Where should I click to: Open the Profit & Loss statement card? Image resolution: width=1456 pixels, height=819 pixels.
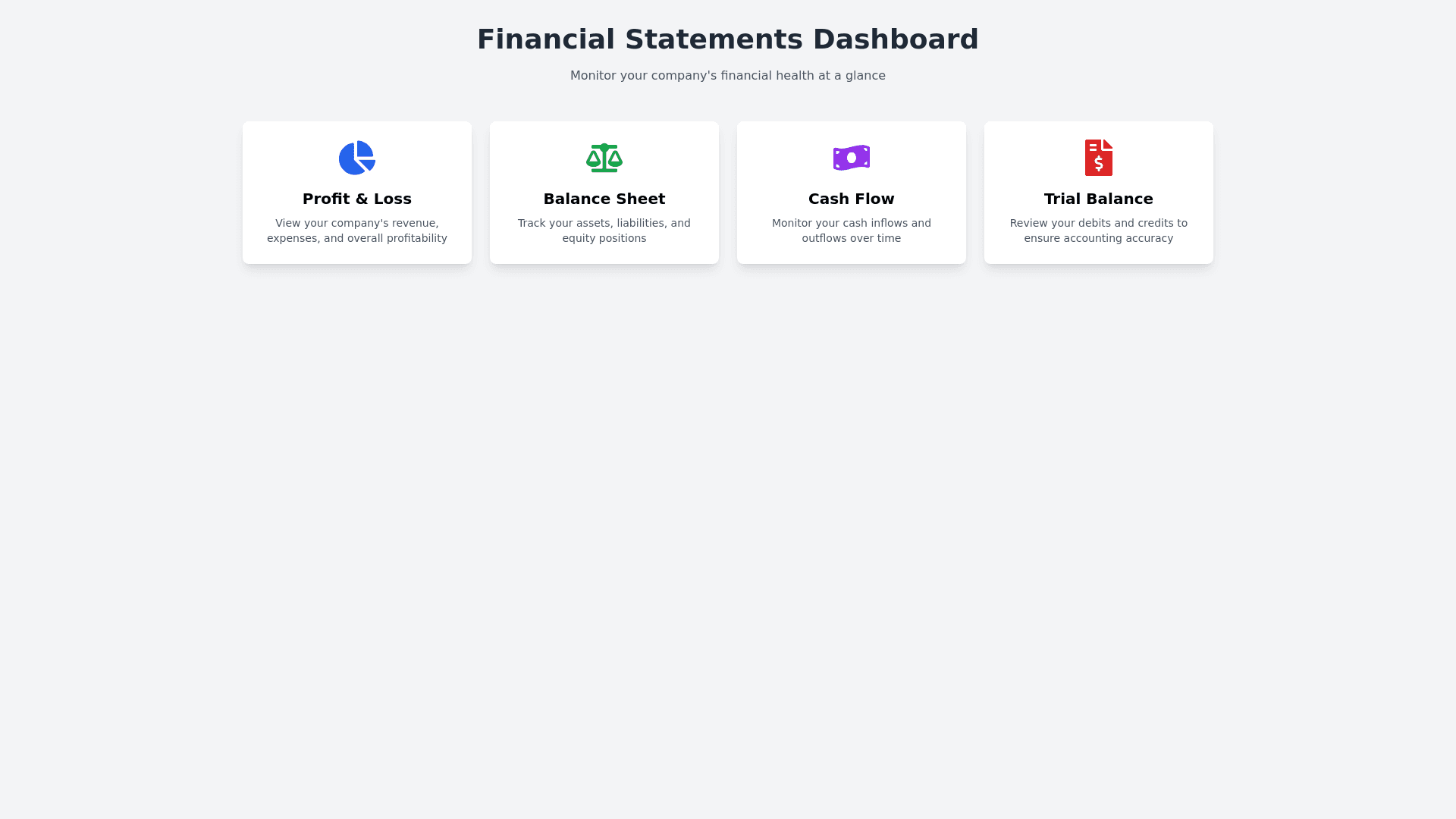point(357,254)
